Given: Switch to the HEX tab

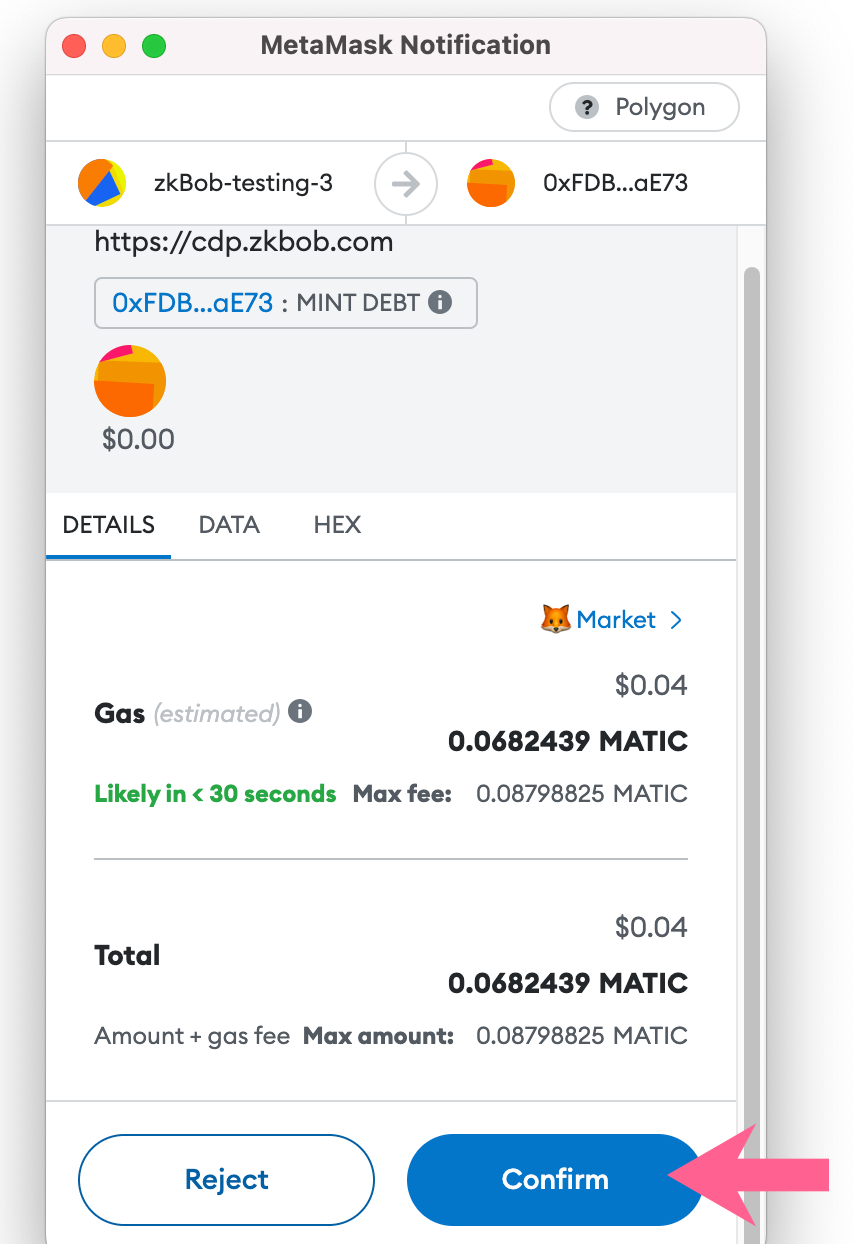Looking at the screenshot, I should [337, 525].
